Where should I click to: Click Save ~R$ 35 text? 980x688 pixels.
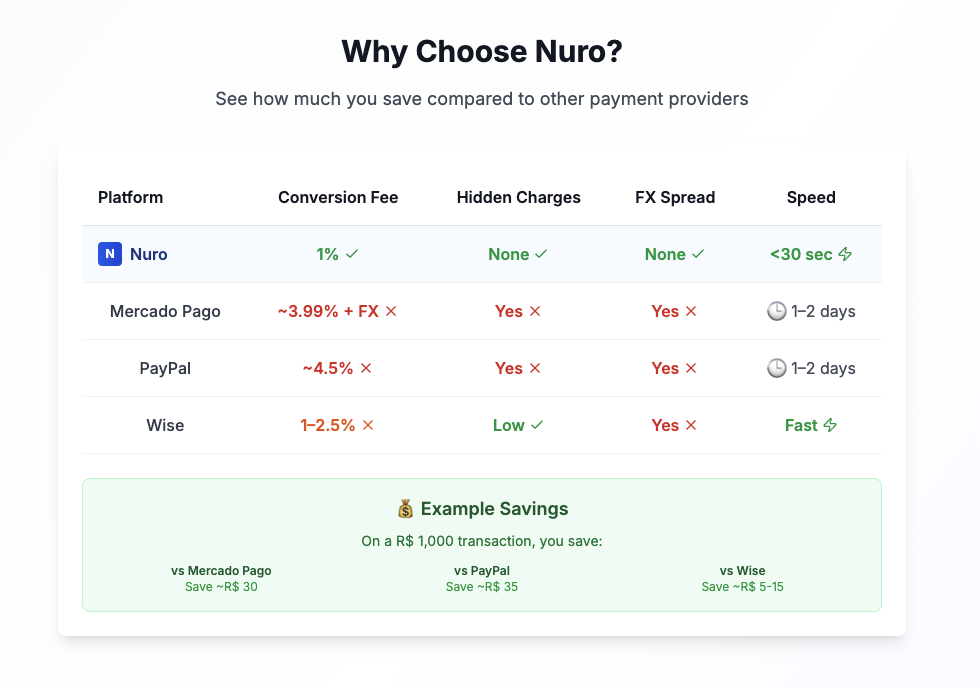482,586
